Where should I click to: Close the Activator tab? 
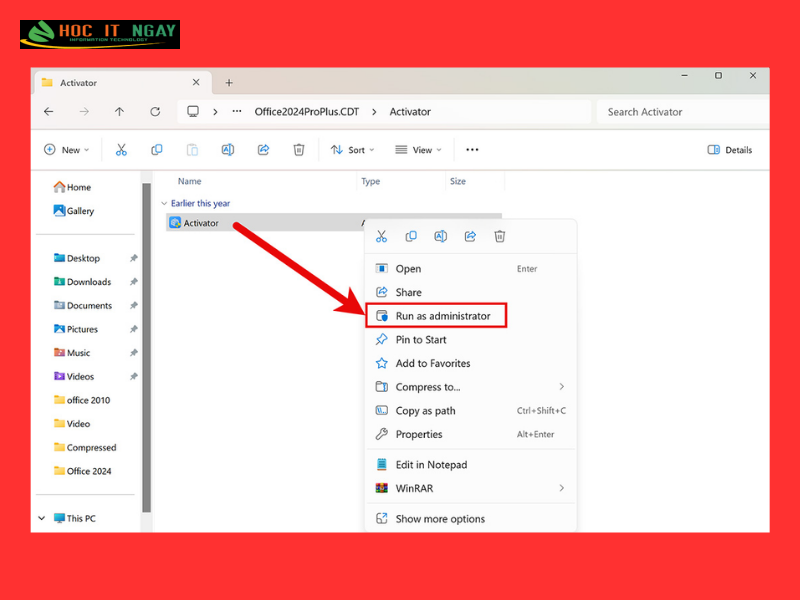coord(196,82)
